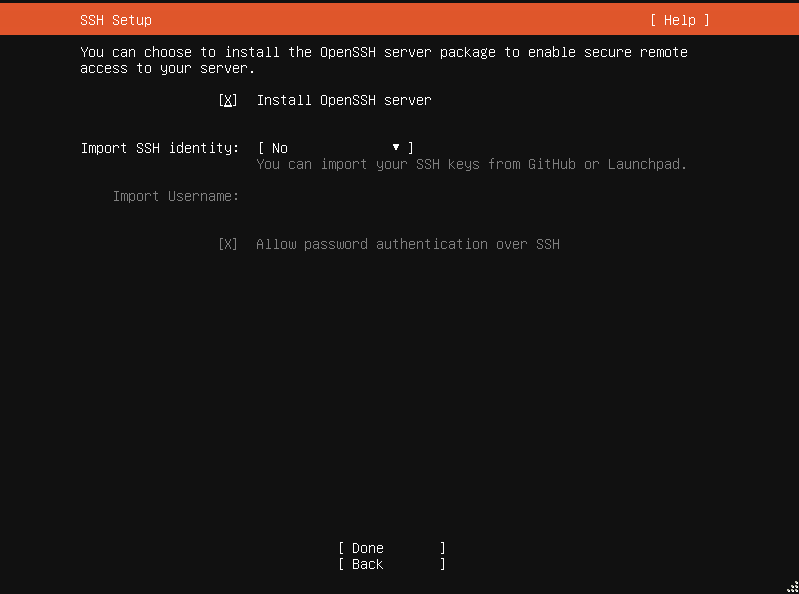The height and width of the screenshot is (594, 799).
Task: Open the Import SSH identity dropdown
Action: 336,148
